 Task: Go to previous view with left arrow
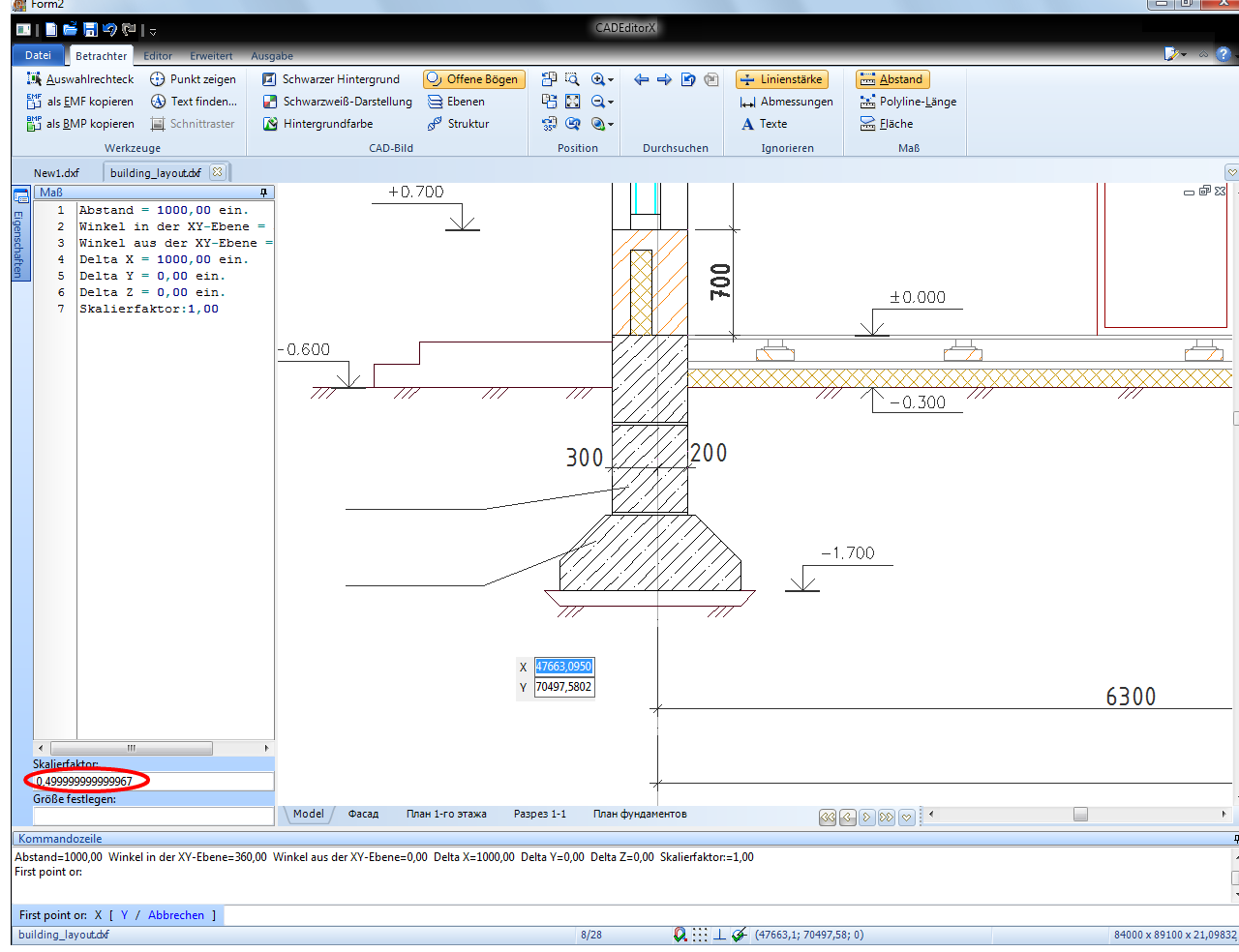click(641, 79)
